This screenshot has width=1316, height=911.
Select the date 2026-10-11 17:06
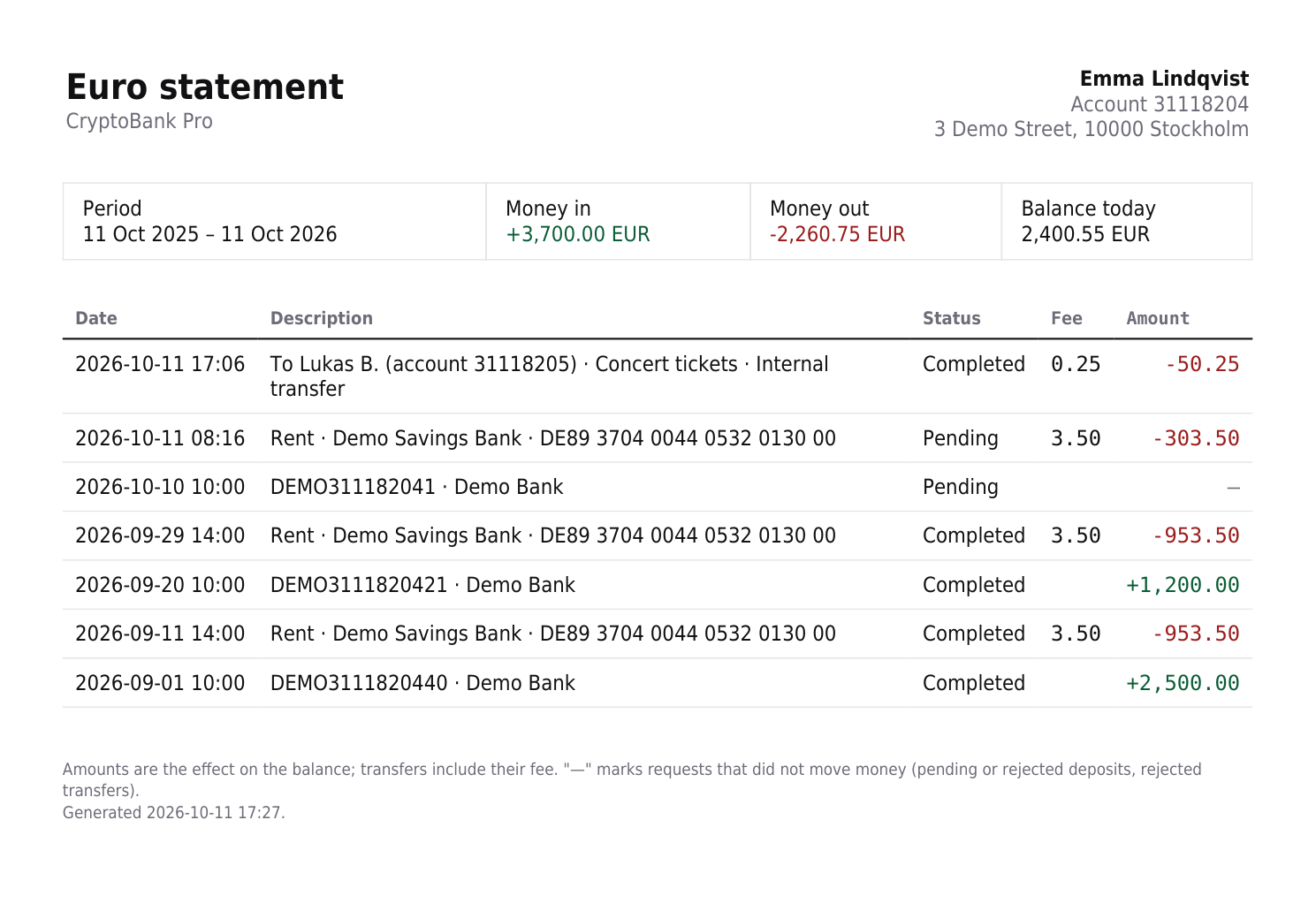(160, 364)
